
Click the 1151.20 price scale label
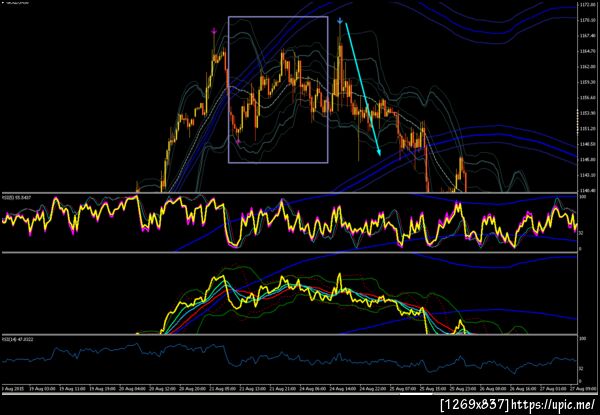tap(587, 129)
